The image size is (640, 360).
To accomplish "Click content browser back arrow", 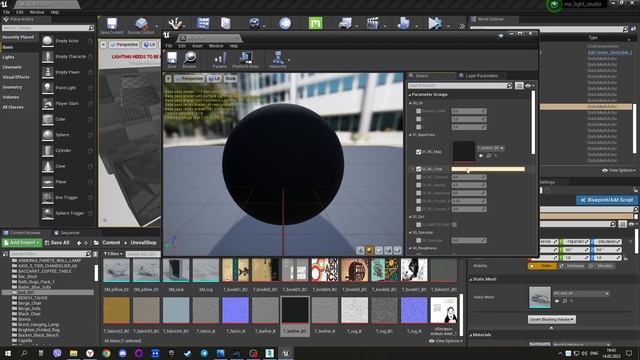I will point(79,243).
